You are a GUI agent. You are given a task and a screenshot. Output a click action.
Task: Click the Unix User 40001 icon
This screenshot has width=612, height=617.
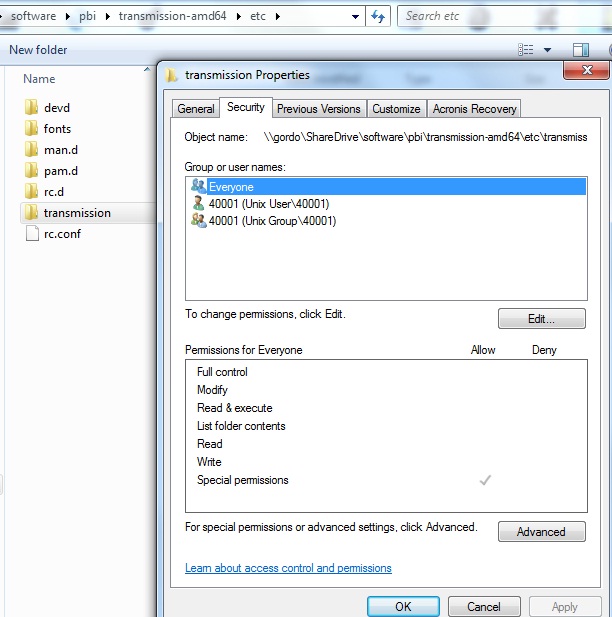(x=198, y=203)
